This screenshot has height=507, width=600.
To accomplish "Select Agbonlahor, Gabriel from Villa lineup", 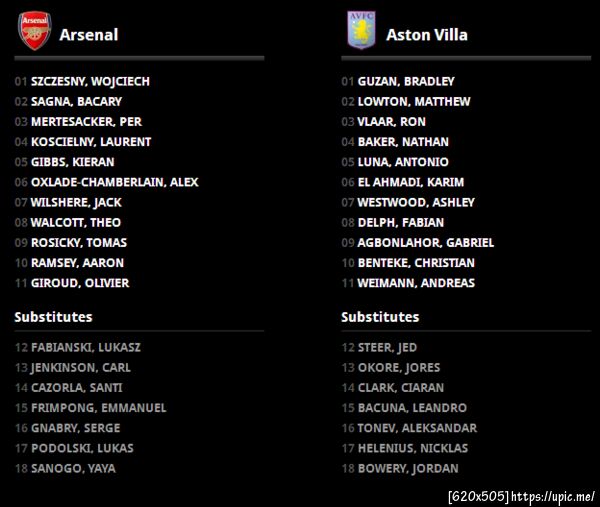I will coord(426,243).
